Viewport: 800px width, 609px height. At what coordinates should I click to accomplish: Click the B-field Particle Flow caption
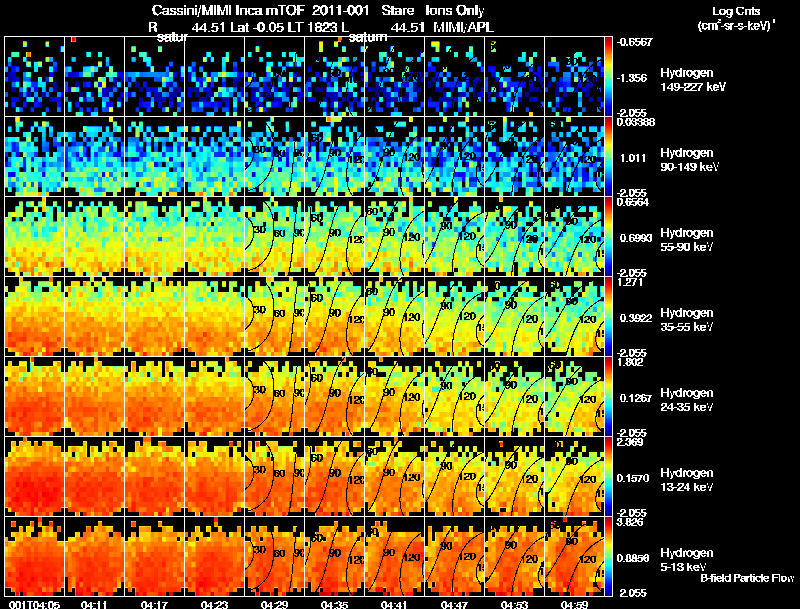point(747,578)
